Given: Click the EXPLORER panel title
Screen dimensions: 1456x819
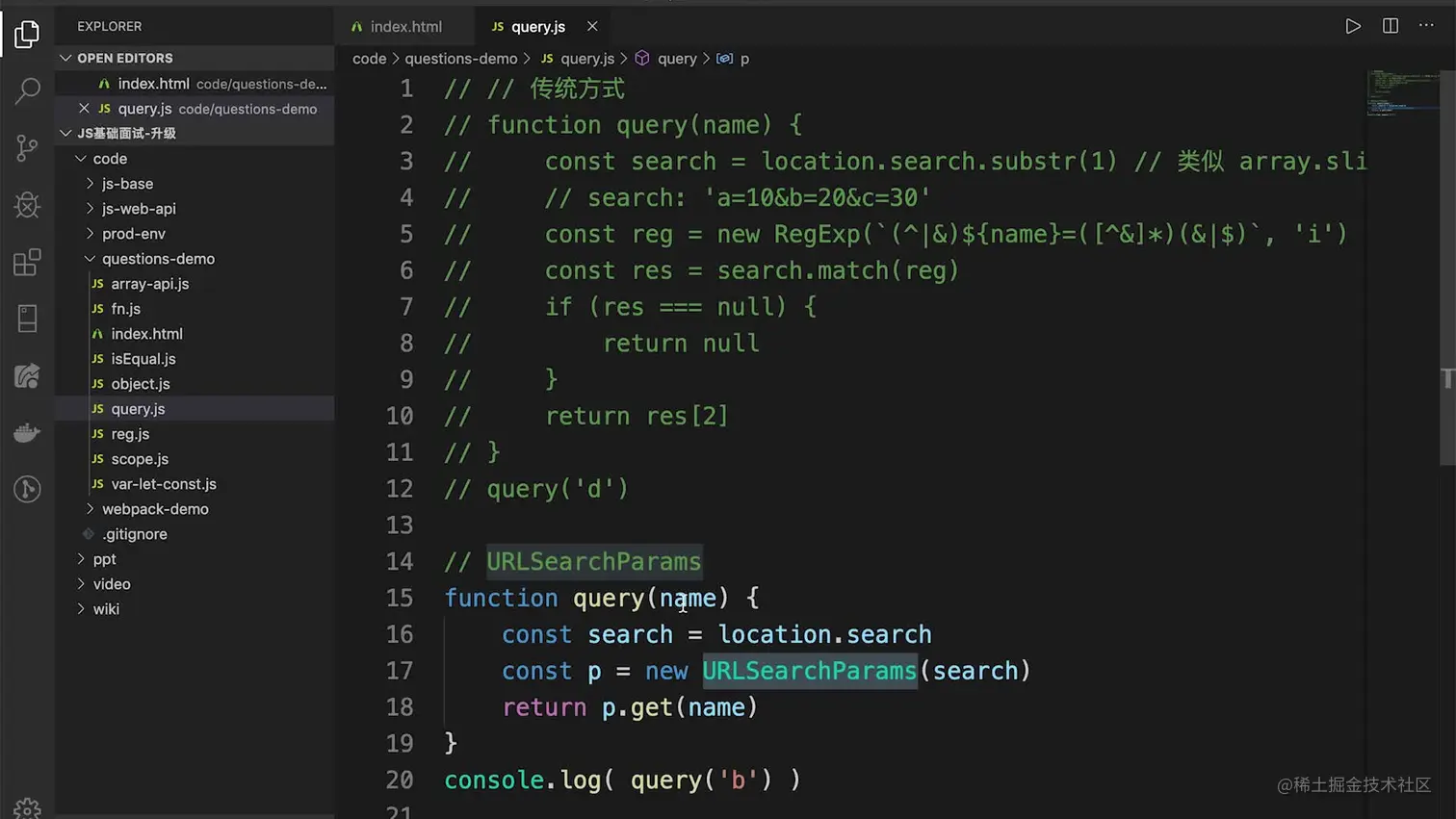Looking at the screenshot, I should point(110,26).
